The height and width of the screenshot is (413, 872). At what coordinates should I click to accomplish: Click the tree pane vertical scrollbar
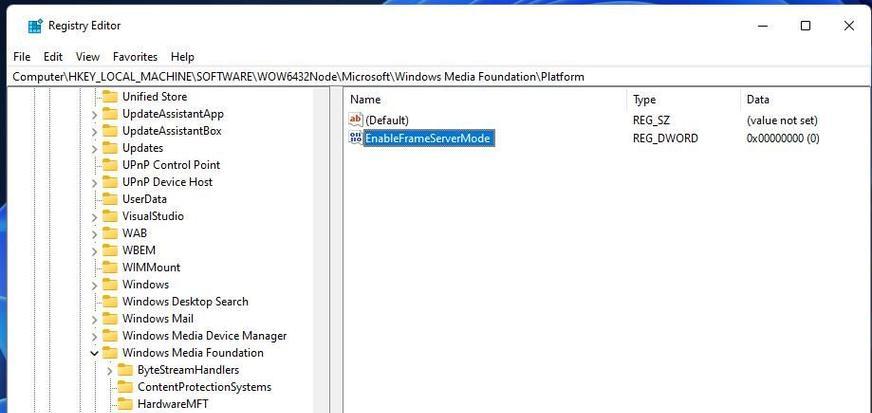pyautogui.click(x=321, y=250)
